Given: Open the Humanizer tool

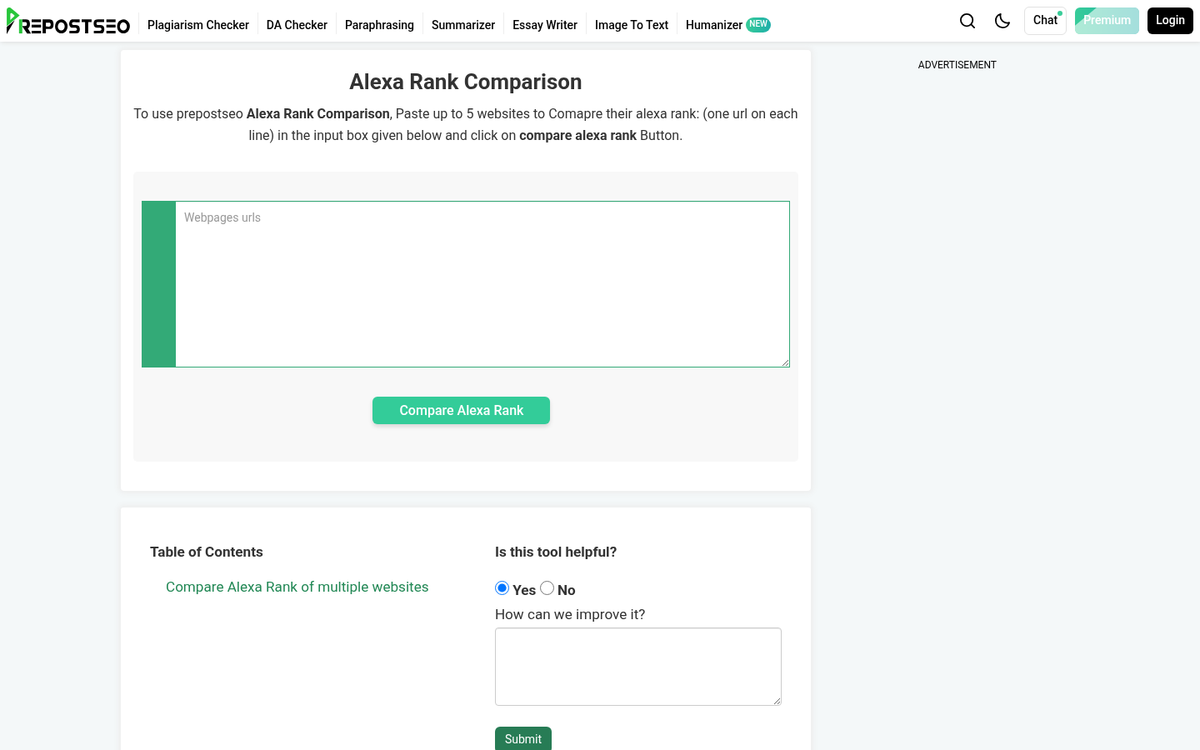Looking at the screenshot, I should (714, 25).
